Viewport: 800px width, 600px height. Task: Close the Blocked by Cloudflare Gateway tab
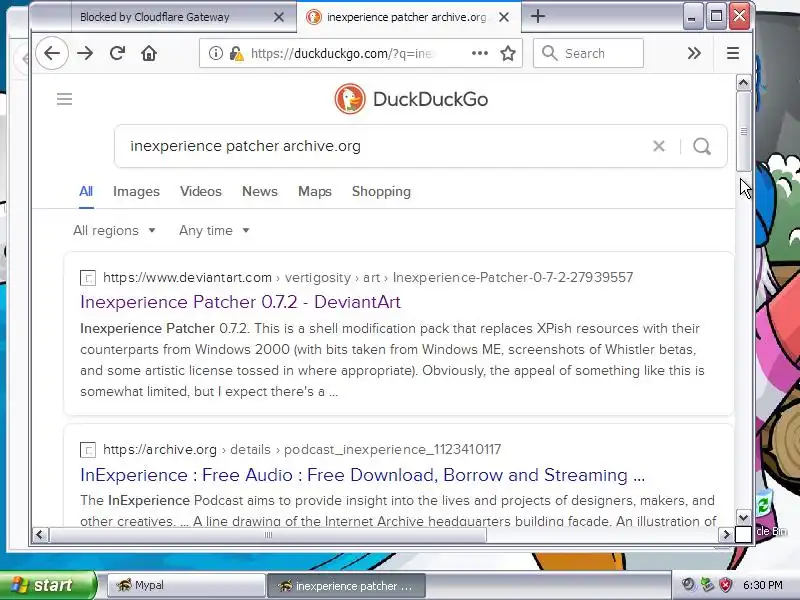click(x=279, y=17)
